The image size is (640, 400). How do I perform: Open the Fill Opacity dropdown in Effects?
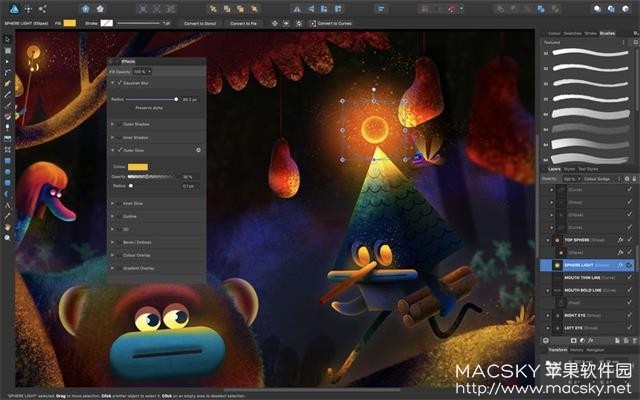click(142, 71)
